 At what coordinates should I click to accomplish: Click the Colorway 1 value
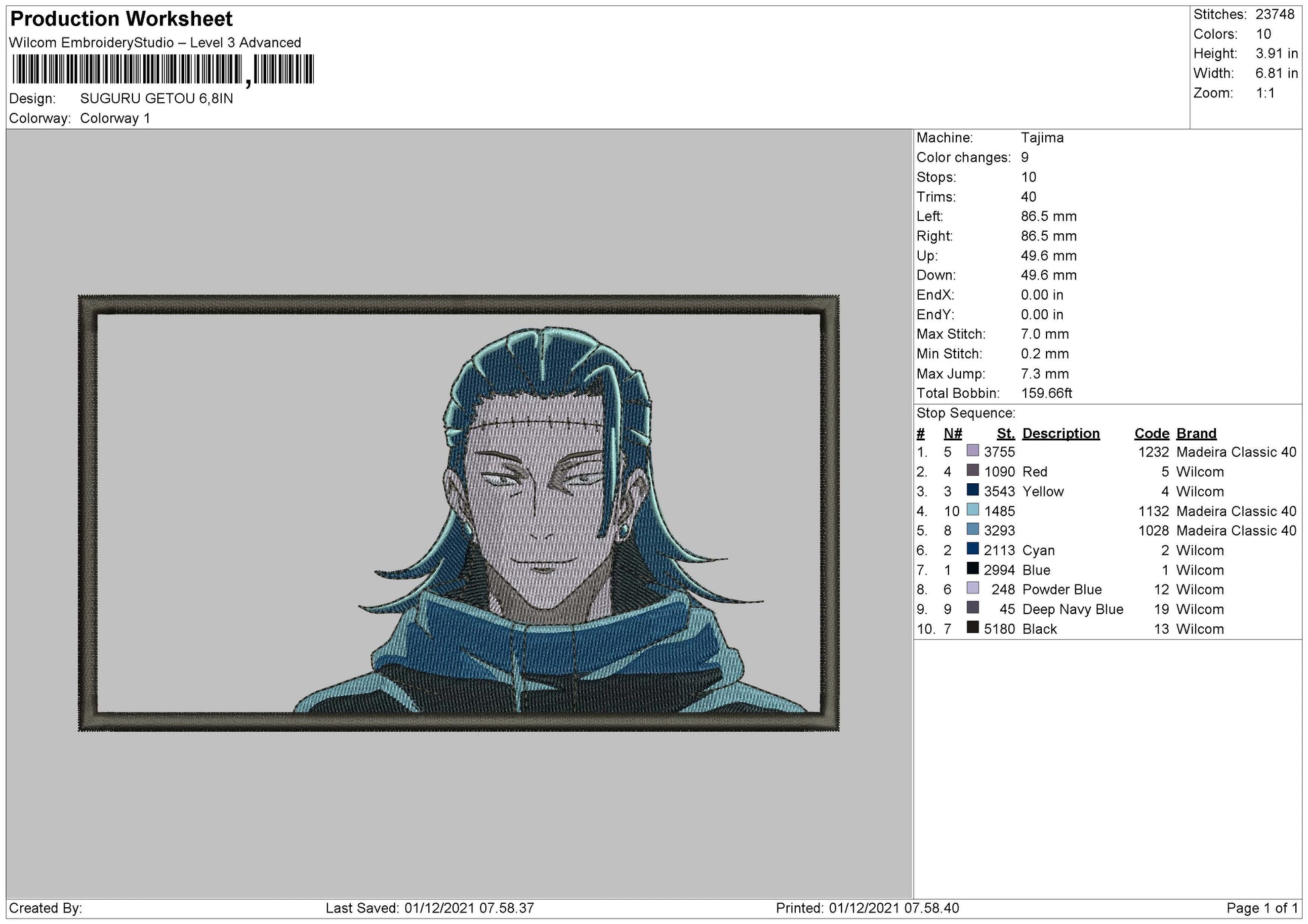[x=115, y=118]
